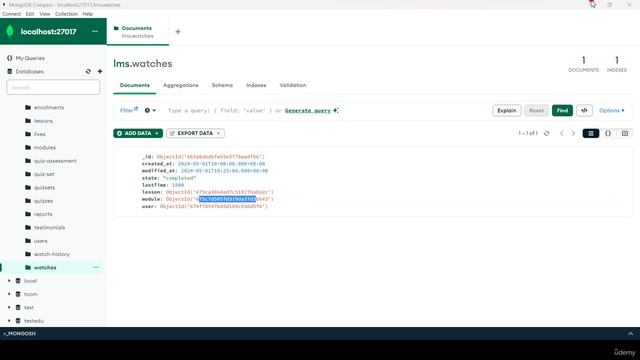Open the lives collection

pyautogui.click(x=40, y=134)
